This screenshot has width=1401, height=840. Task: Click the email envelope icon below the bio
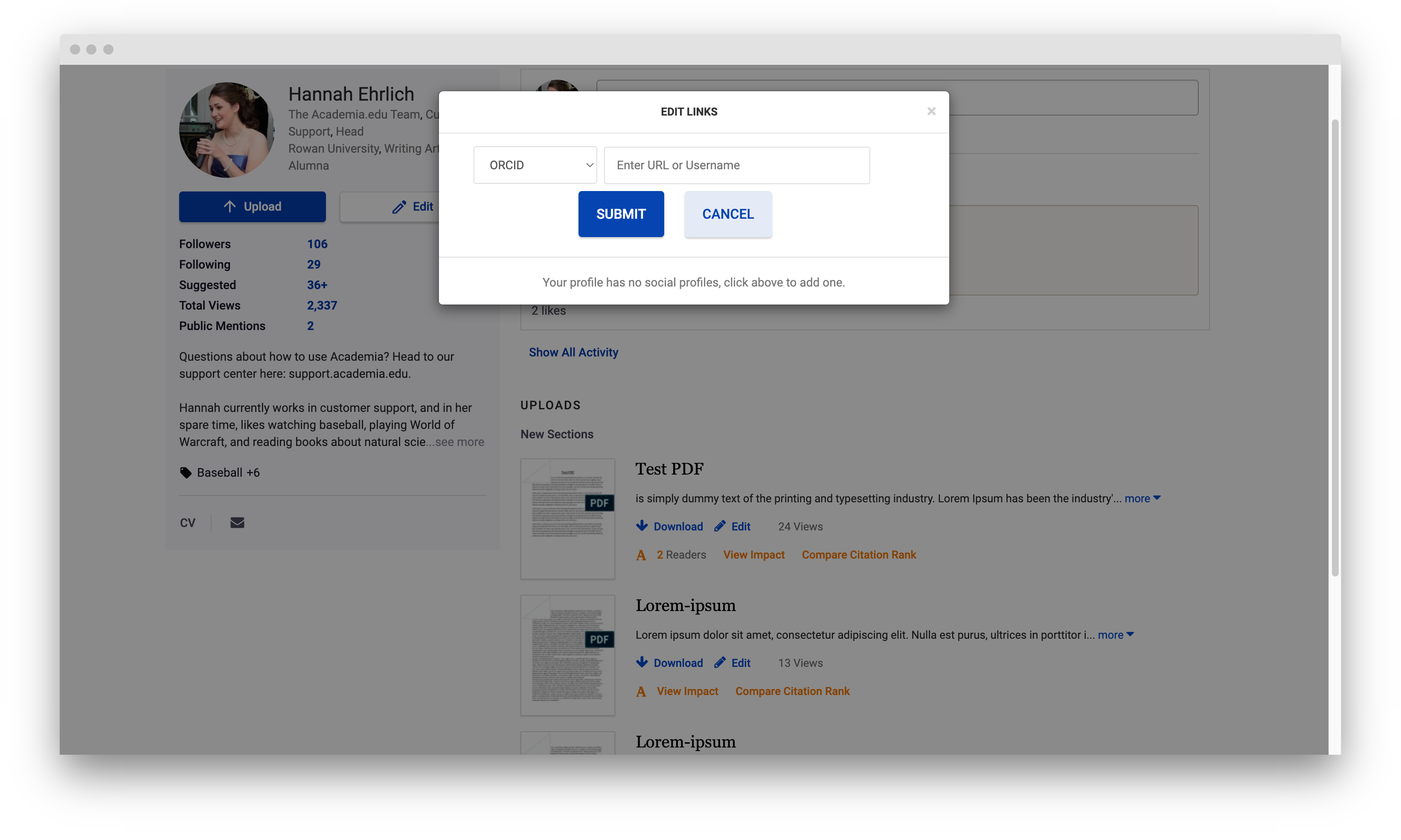point(237,522)
